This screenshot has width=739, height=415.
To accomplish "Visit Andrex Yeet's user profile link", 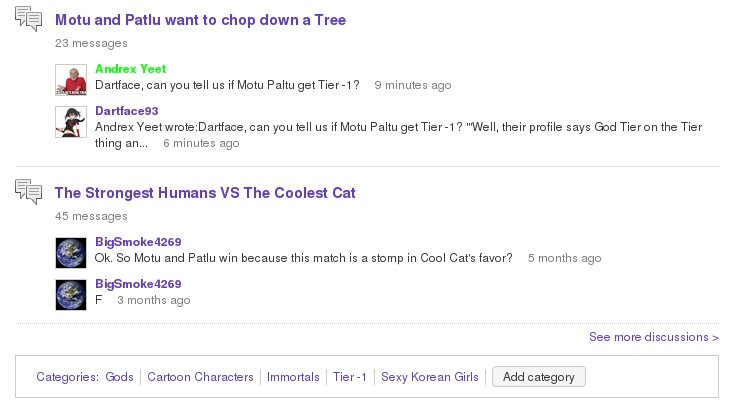I will pyautogui.click(x=130, y=69).
